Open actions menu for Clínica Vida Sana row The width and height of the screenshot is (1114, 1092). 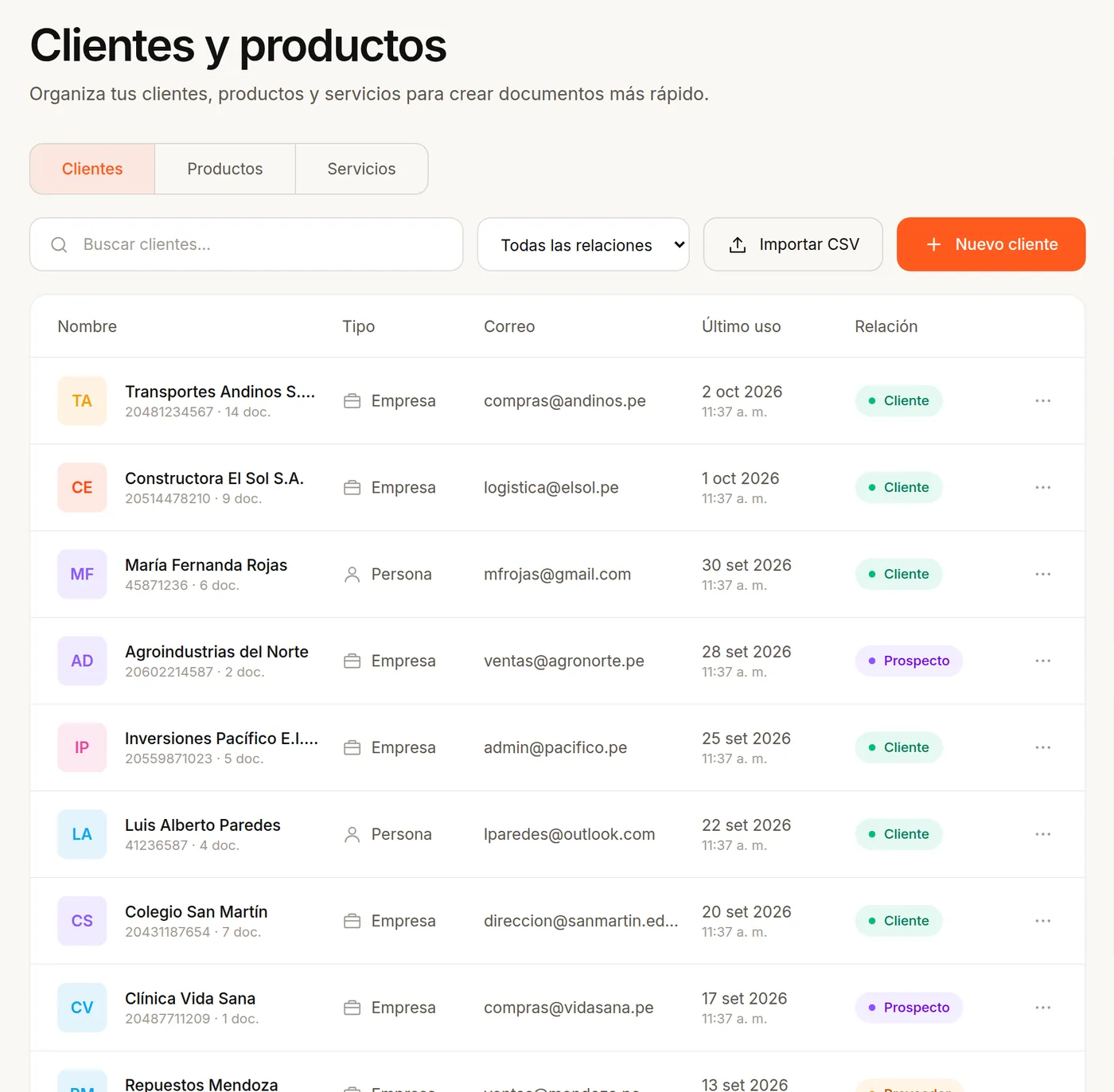click(x=1042, y=1008)
